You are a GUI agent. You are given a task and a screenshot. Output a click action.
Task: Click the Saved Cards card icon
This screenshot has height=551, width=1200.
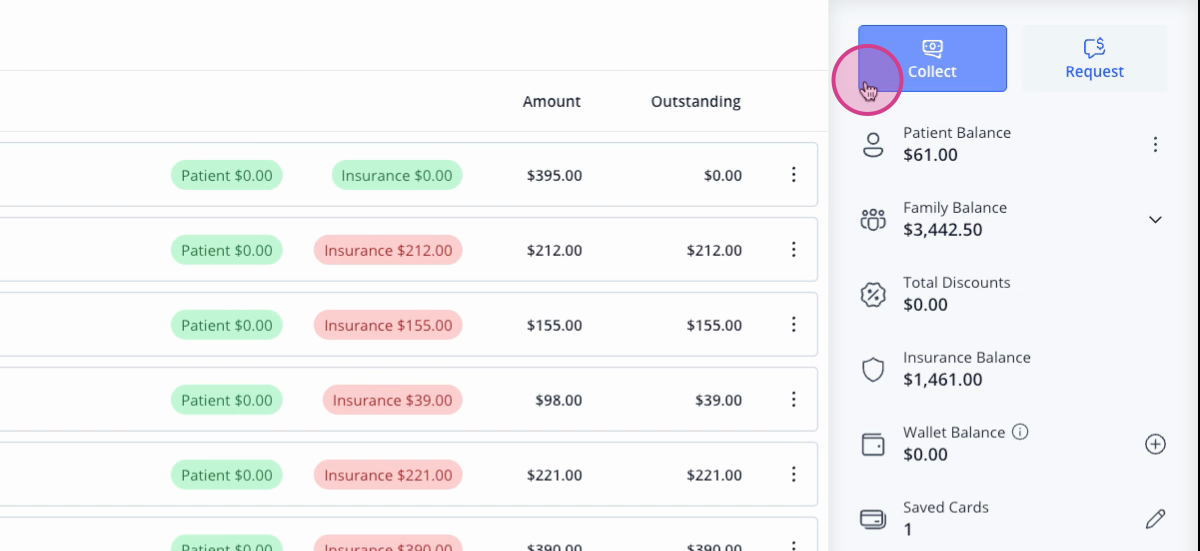tap(873, 519)
